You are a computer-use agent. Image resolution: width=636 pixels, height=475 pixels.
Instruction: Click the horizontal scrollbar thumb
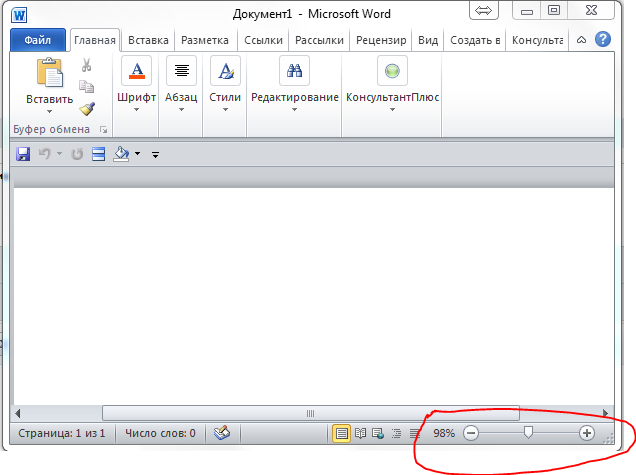310,412
